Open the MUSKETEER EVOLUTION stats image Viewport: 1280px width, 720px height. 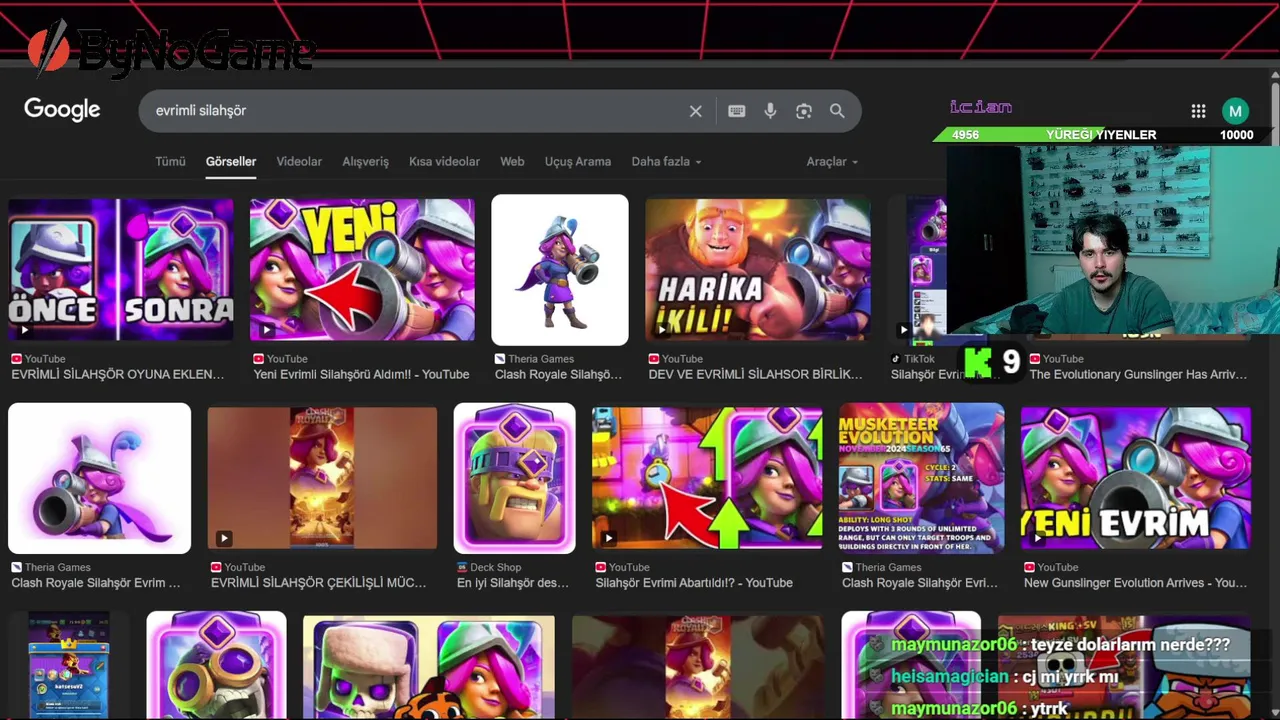pos(921,478)
